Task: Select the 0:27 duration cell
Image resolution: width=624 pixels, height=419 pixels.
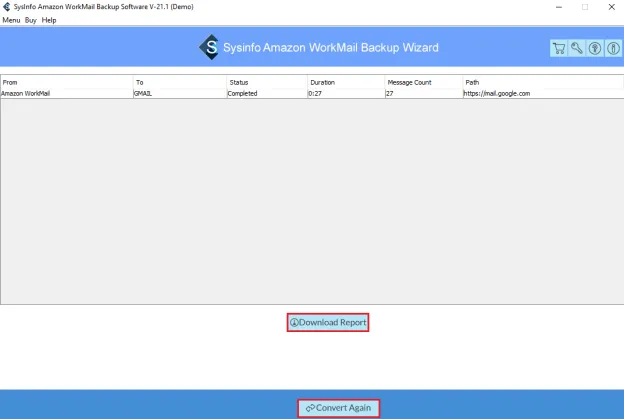Action: tap(346, 94)
